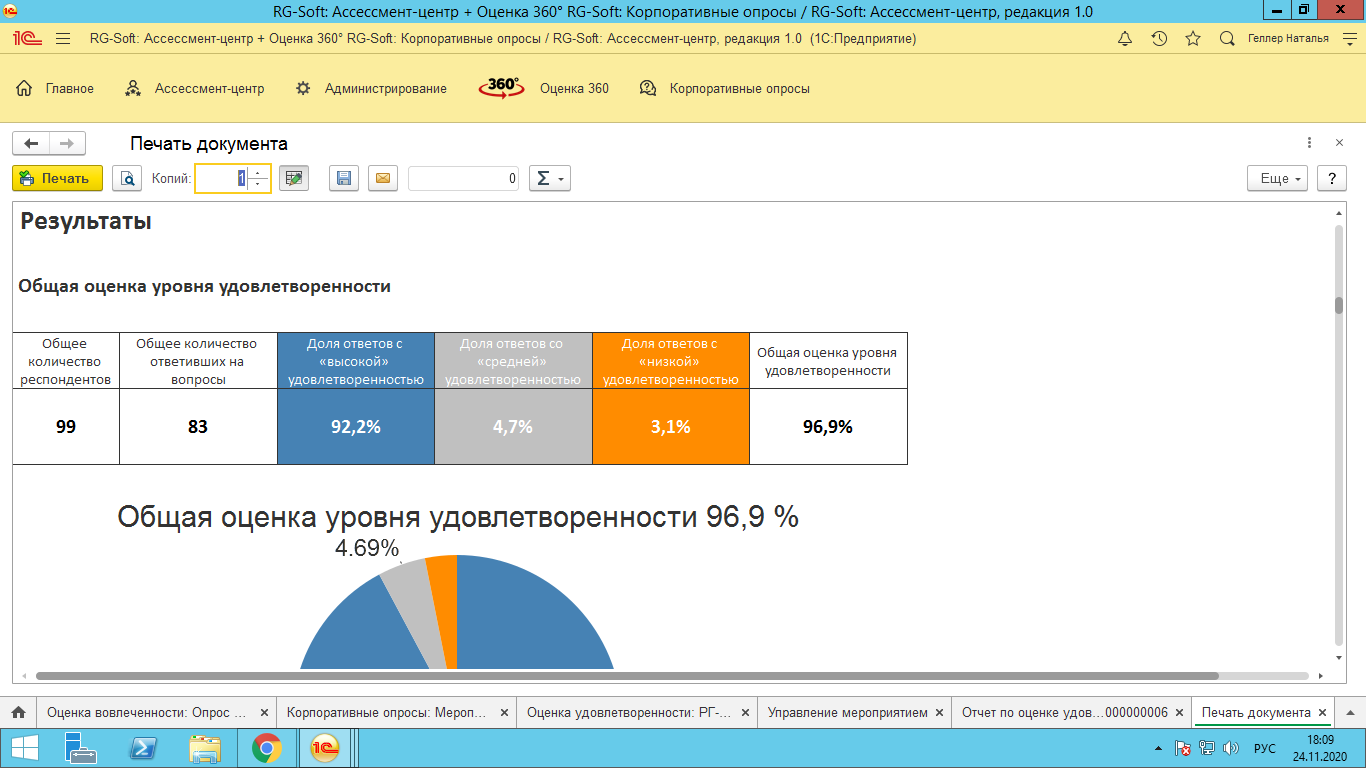The height and width of the screenshot is (768, 1366).
Task: Launch Google Chrome from the taskbar
Action: pos(265,748)
